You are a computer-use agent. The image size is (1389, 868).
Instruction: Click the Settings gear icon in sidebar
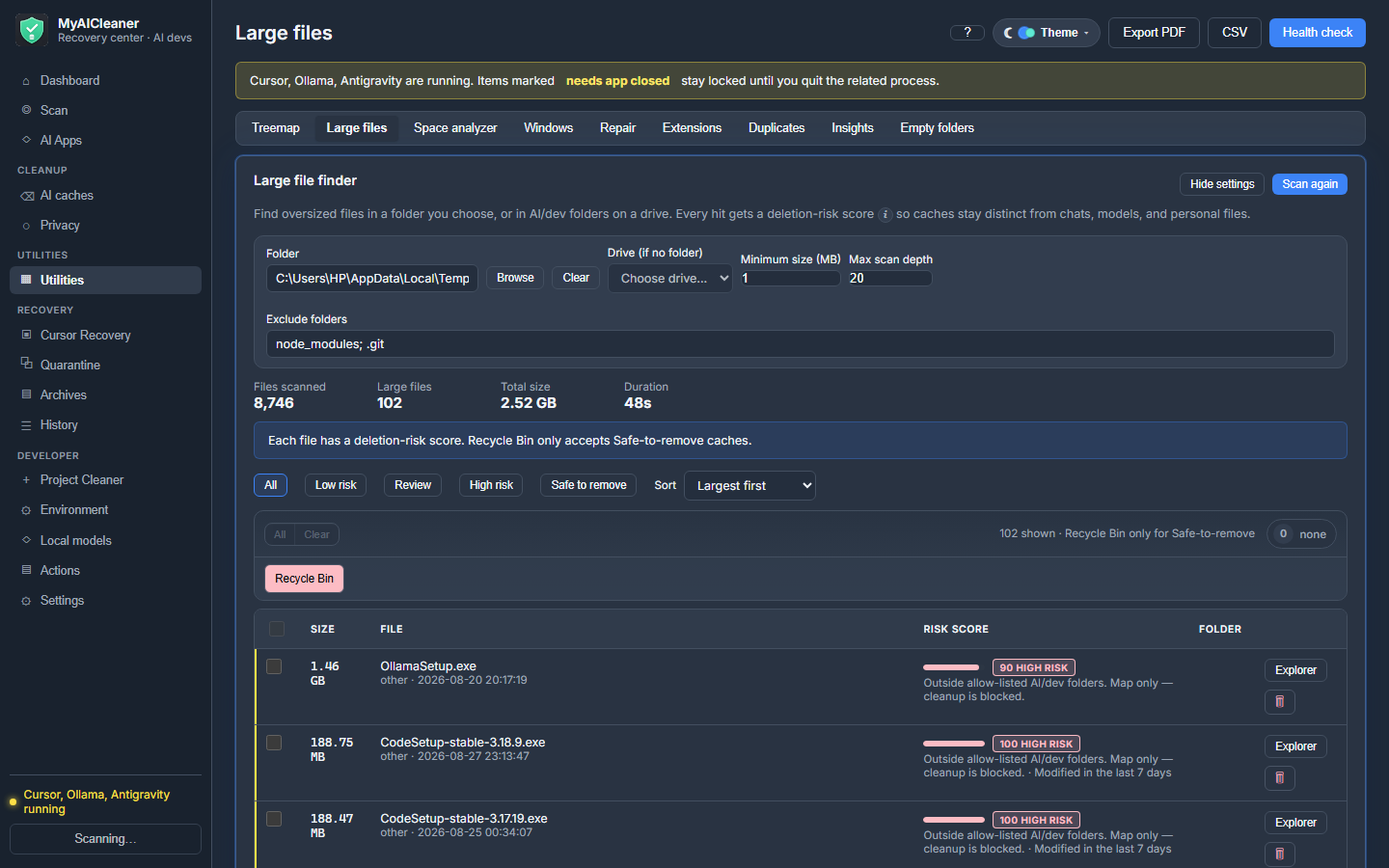26,601
